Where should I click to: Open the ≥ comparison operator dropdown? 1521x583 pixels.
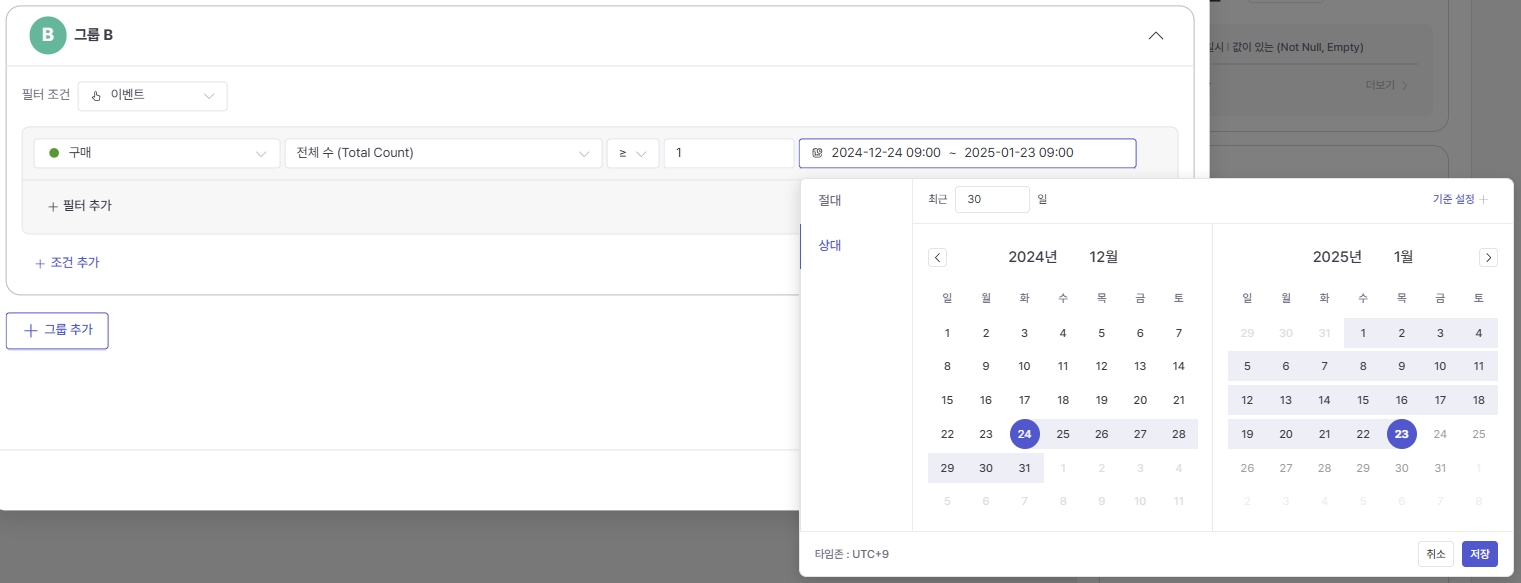pyautogui.click(x=631, y=153)
